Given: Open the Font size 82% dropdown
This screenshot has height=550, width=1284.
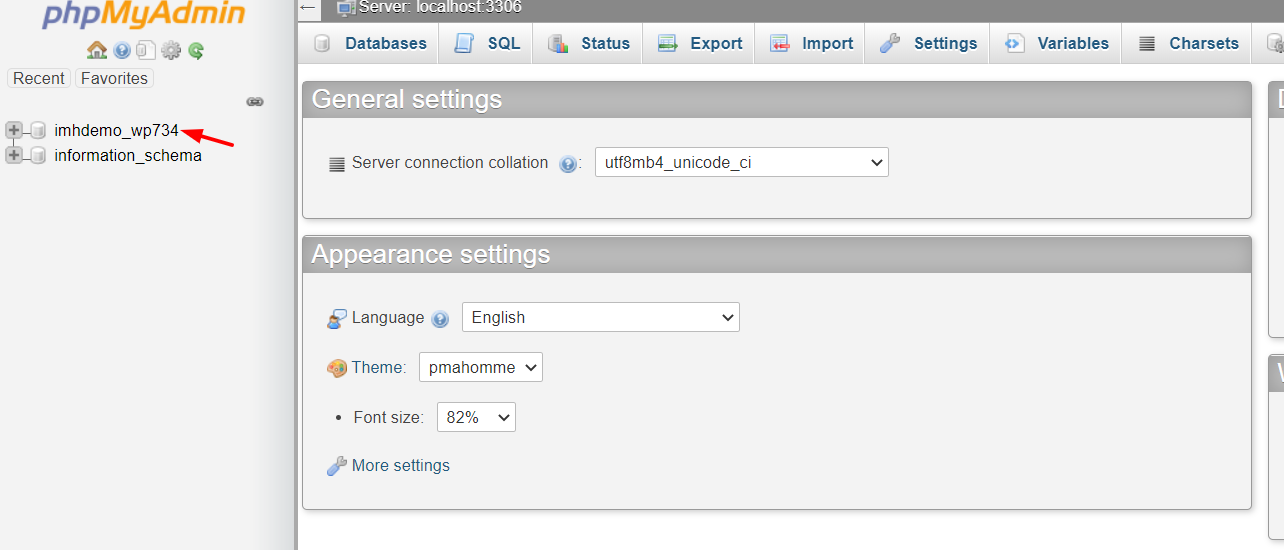Looking at the screenshot, I should [476, 417].
